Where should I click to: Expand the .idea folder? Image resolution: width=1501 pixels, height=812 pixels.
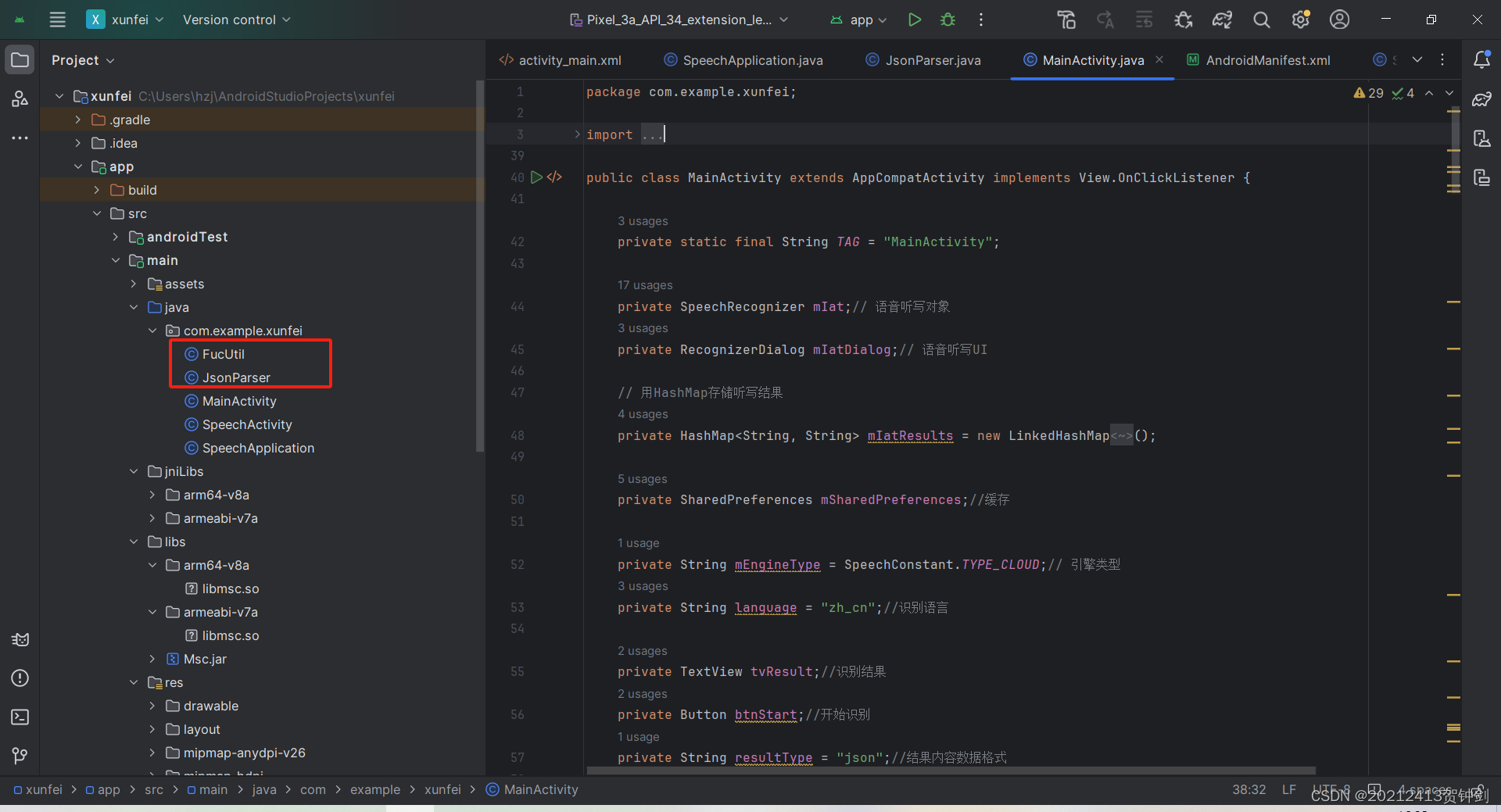[x=77, y=143]
